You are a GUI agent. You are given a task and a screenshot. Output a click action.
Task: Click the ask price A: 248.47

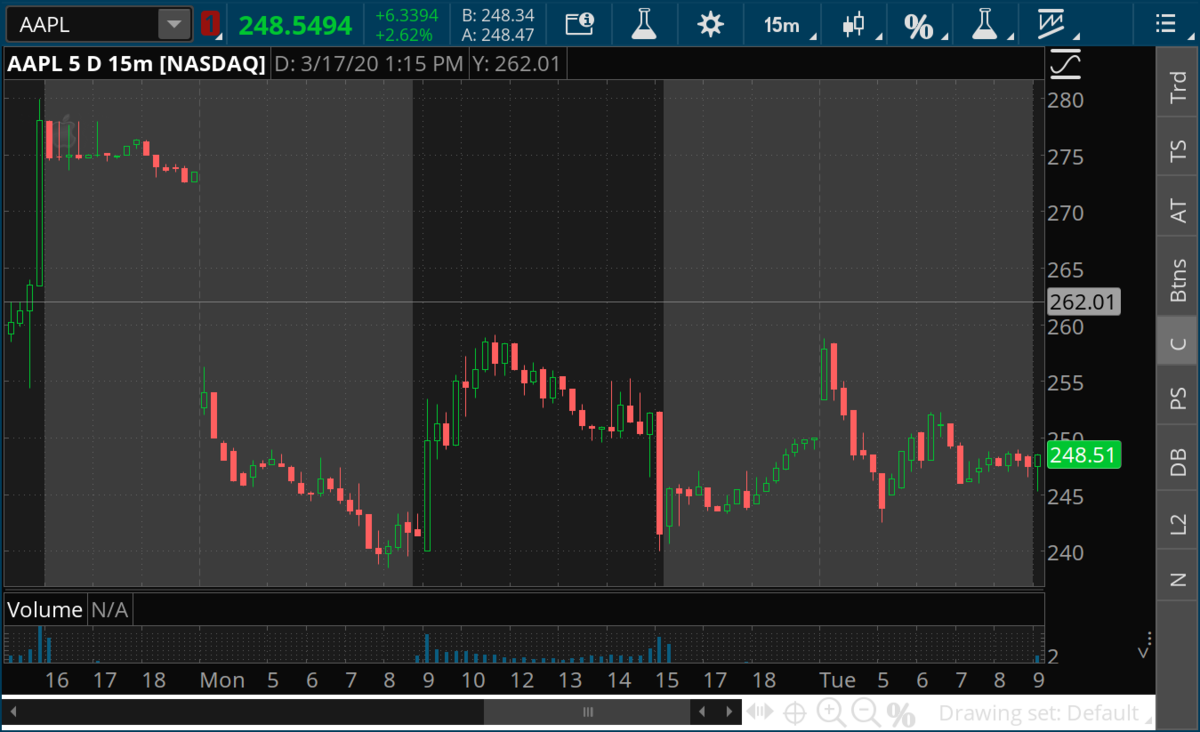(499, 35)
